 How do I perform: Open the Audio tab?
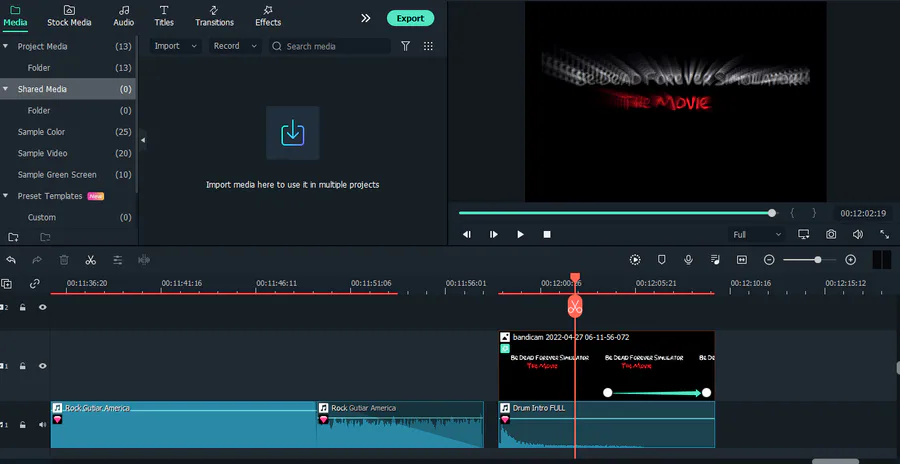pos(123,16)
